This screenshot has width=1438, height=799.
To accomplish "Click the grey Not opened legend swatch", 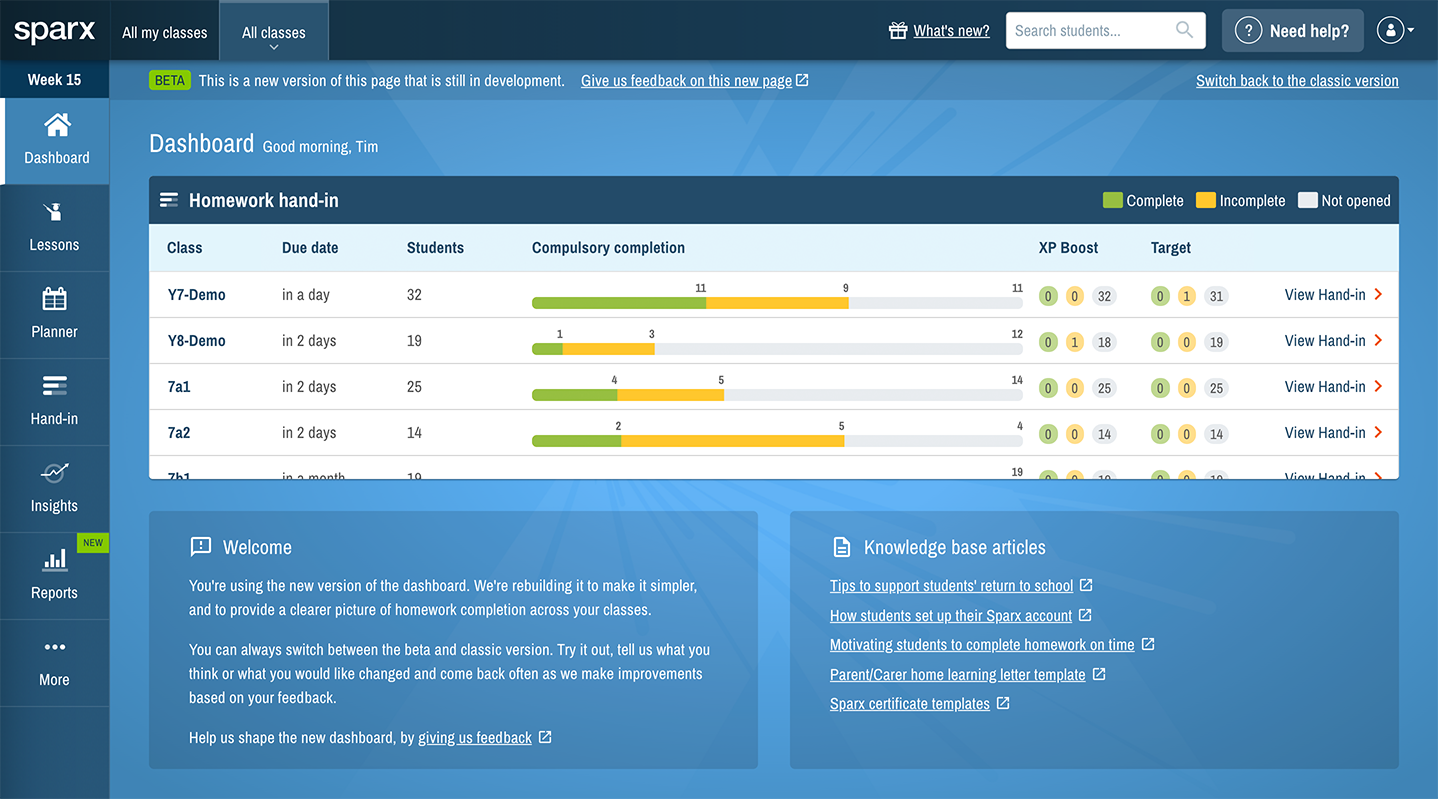I will click(1307, 200).
